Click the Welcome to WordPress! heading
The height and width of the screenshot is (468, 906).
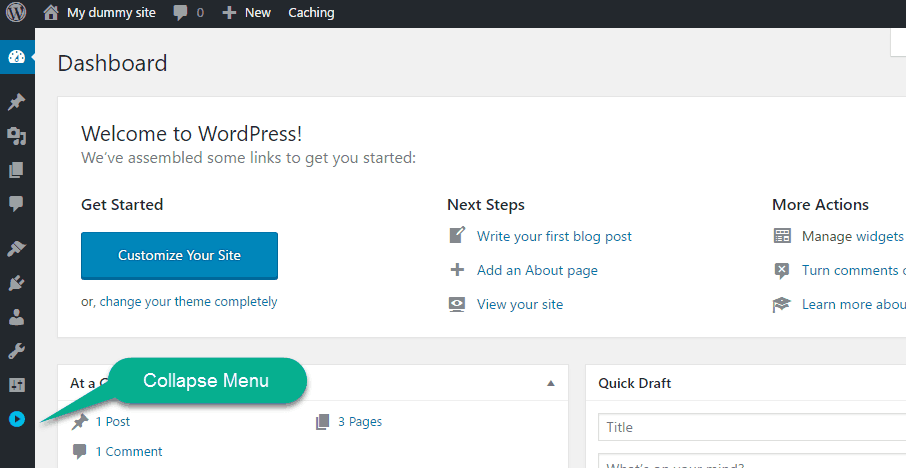192,134
